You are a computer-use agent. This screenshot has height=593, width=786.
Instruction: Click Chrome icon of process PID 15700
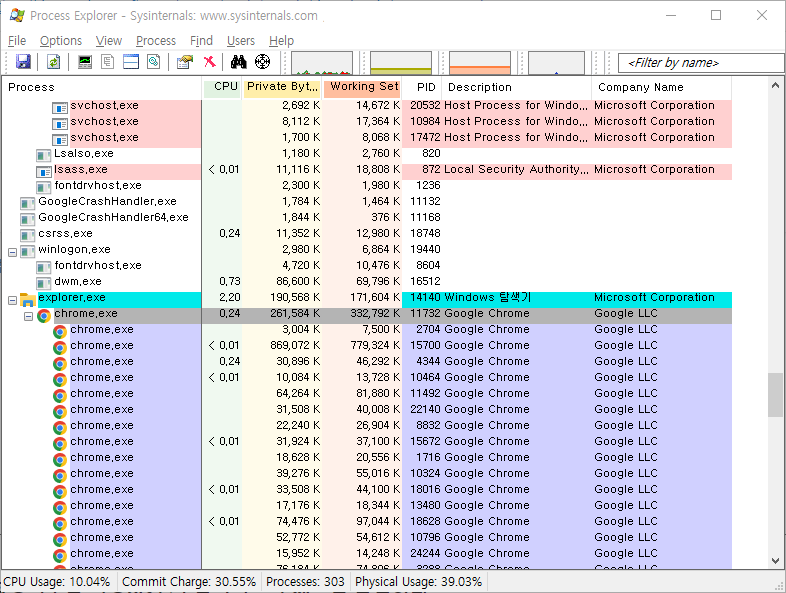pos(60,347)
